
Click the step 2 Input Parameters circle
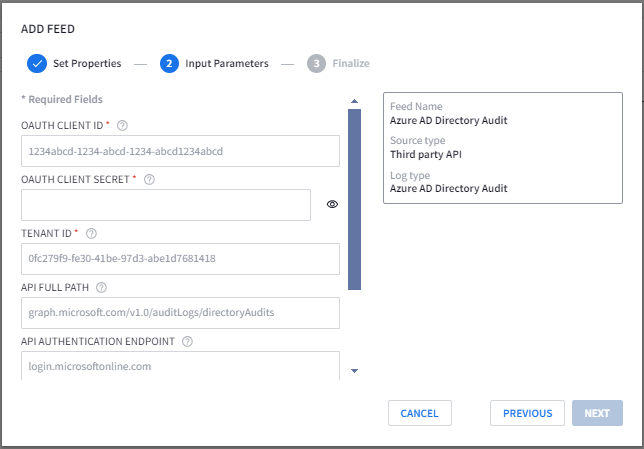[169, 63]
